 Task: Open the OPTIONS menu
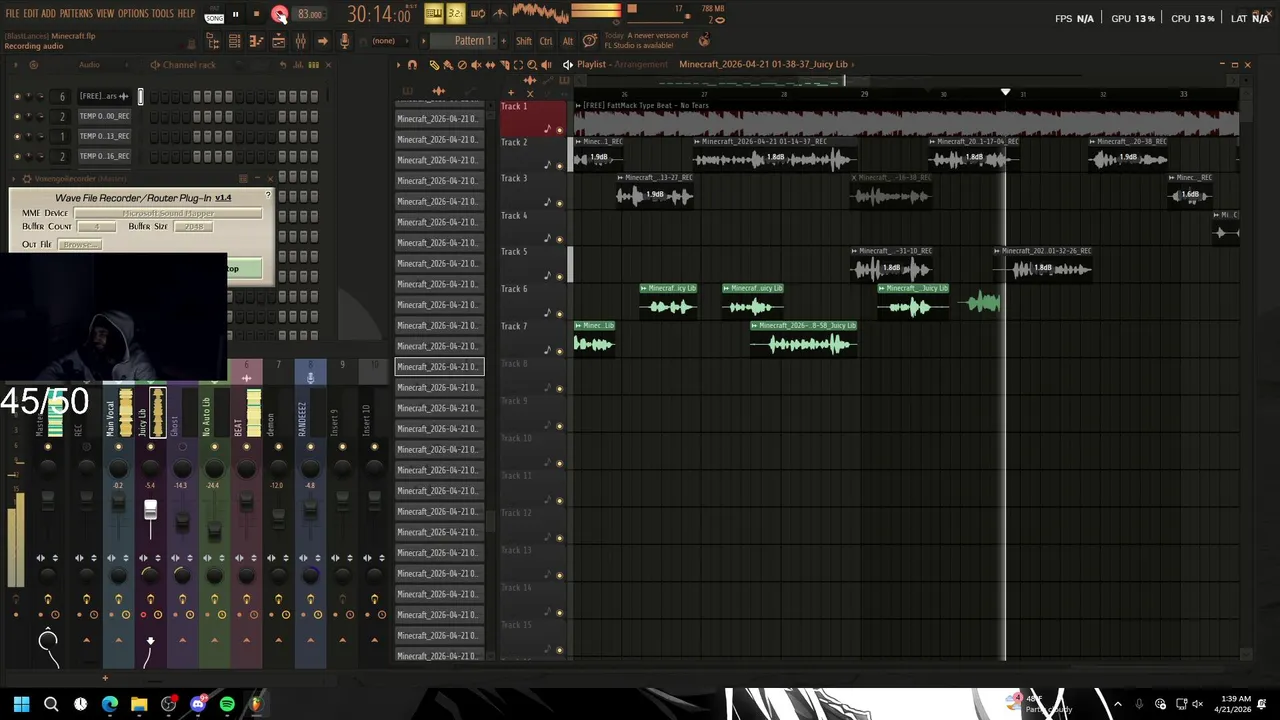click(x=133, y=14)
